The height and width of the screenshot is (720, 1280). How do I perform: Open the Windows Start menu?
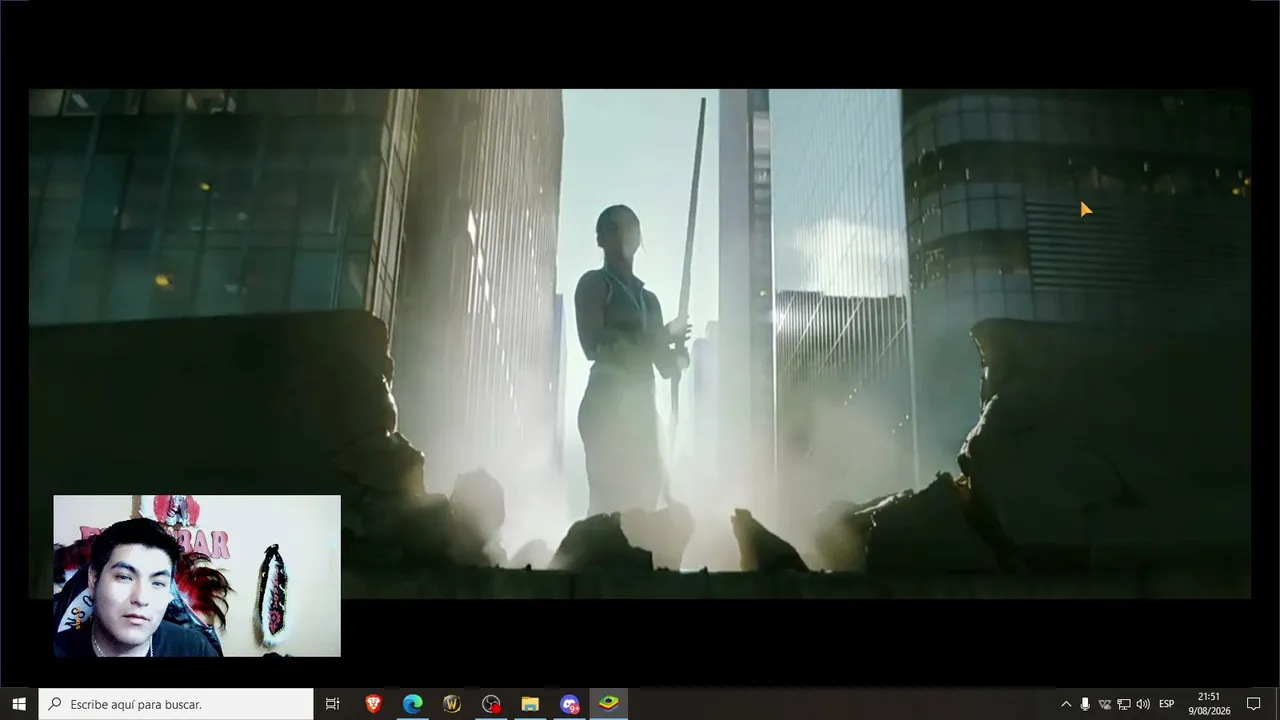19,704
